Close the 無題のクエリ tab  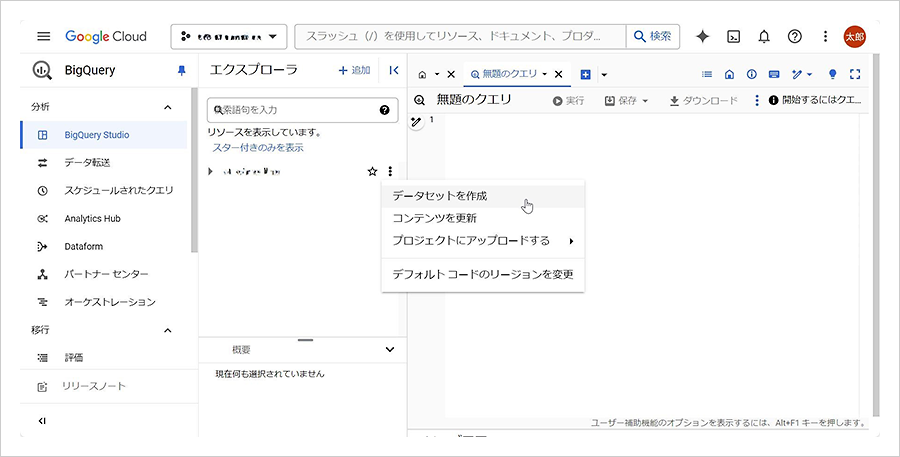click(x=558, y=74)
